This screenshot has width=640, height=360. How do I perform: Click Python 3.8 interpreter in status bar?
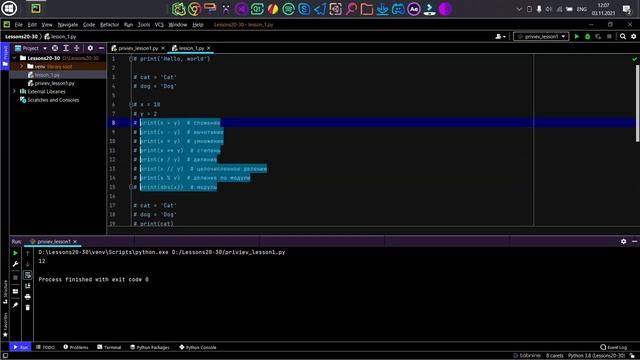click(596, 356)
